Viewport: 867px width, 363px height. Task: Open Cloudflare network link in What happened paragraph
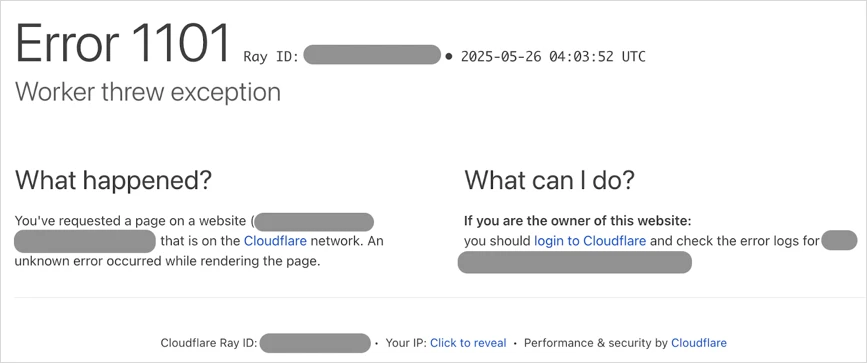(x=274, y=241)
